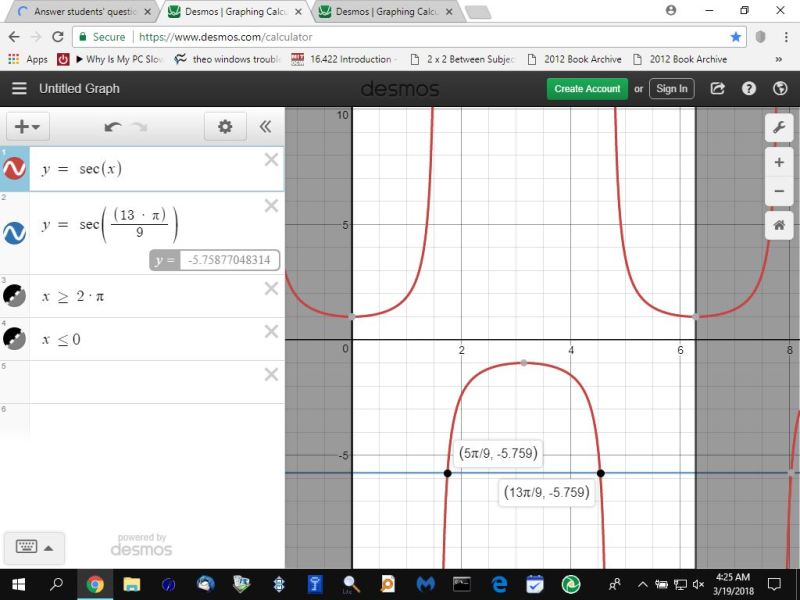Reload the Desmos page

click(x=58, y=37)
